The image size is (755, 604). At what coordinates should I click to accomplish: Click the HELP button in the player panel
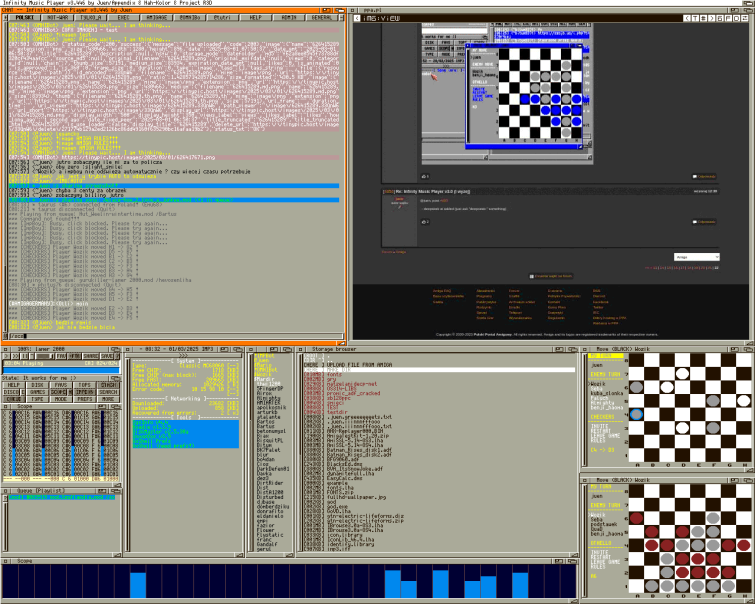[x=13, y=385]
